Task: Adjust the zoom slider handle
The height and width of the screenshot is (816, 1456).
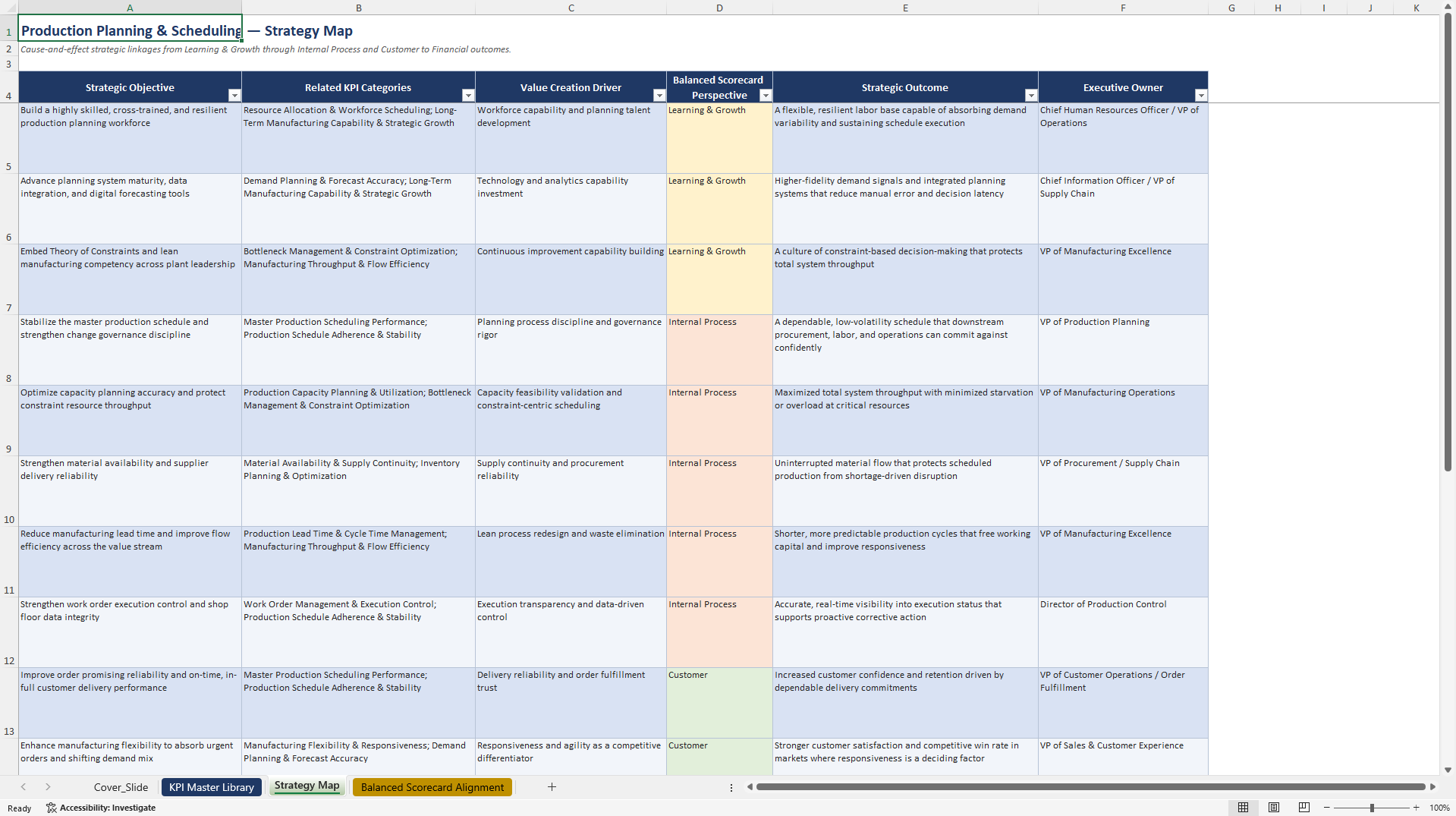Action: (x=1372, y=808)
